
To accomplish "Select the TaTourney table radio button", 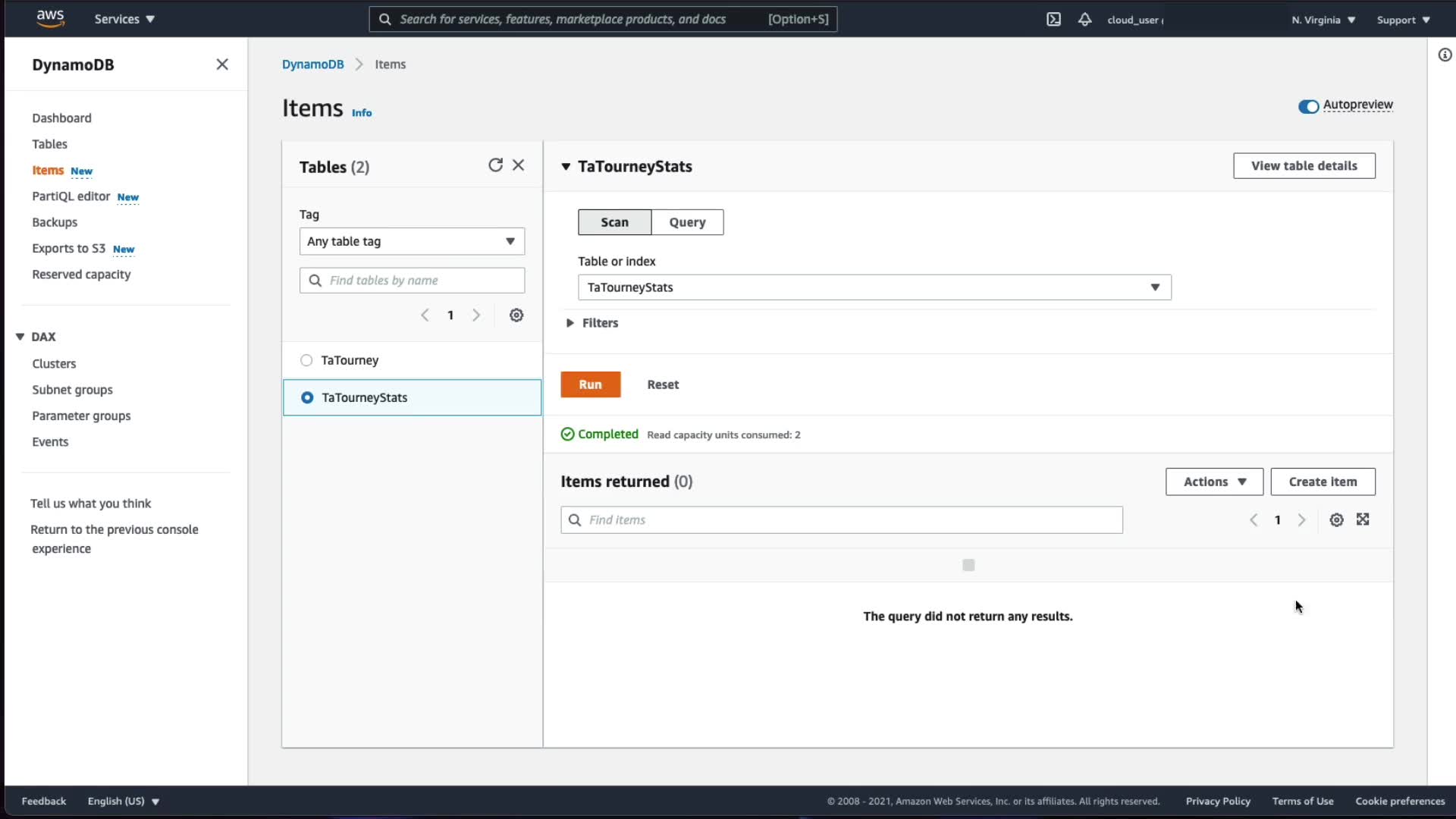I will pyautogui.click(x=306, y=360).
